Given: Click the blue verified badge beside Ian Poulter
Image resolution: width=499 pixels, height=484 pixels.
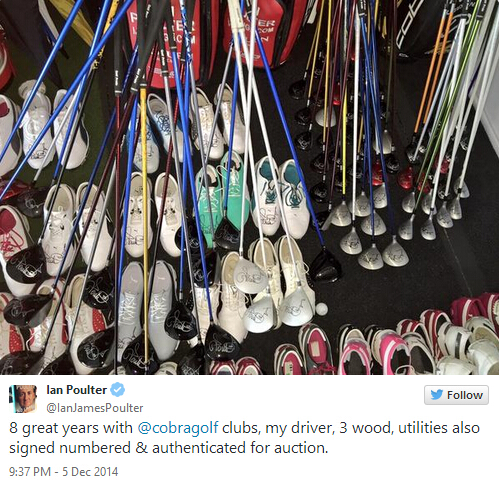Looking at the screenshot, I should click(x=117, y=390).
